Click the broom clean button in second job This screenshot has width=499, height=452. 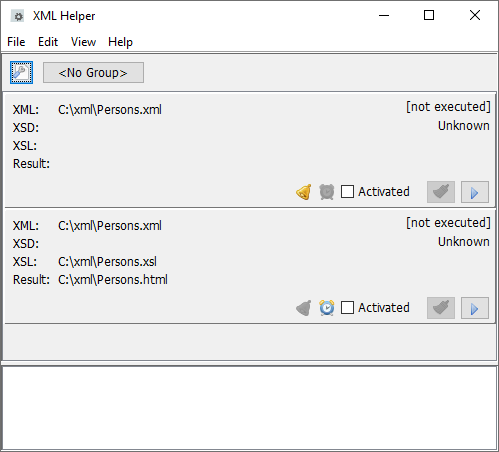pos(441,308)
